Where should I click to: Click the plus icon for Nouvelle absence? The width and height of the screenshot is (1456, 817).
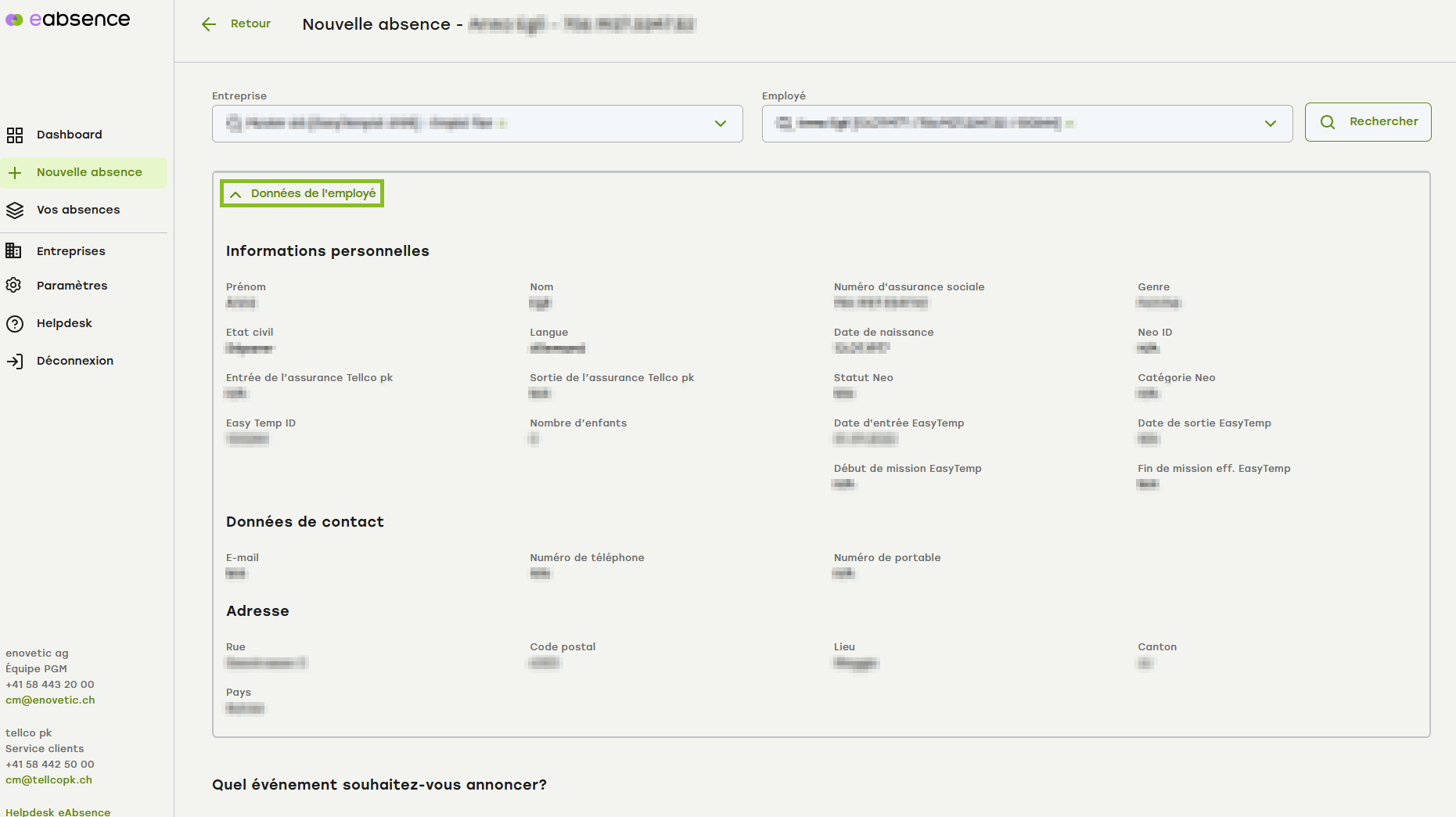click(15, 173)
